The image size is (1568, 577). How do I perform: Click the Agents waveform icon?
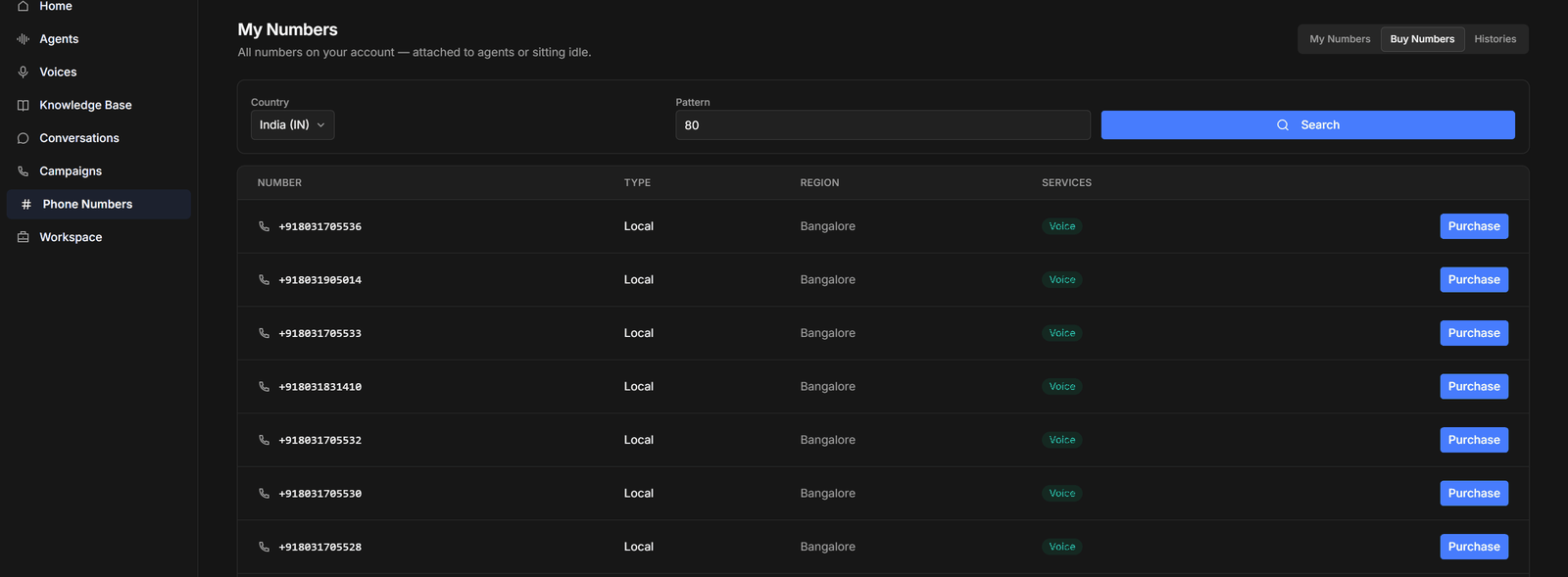23,39
